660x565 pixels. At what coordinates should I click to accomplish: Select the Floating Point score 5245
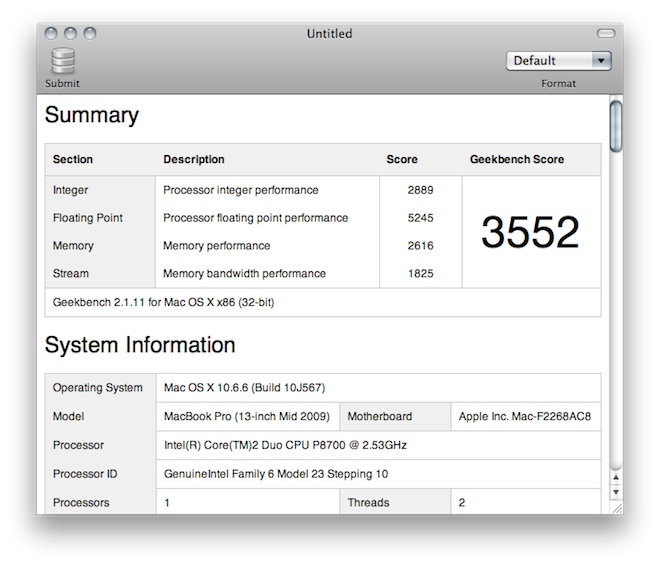(x=420, y=218)
